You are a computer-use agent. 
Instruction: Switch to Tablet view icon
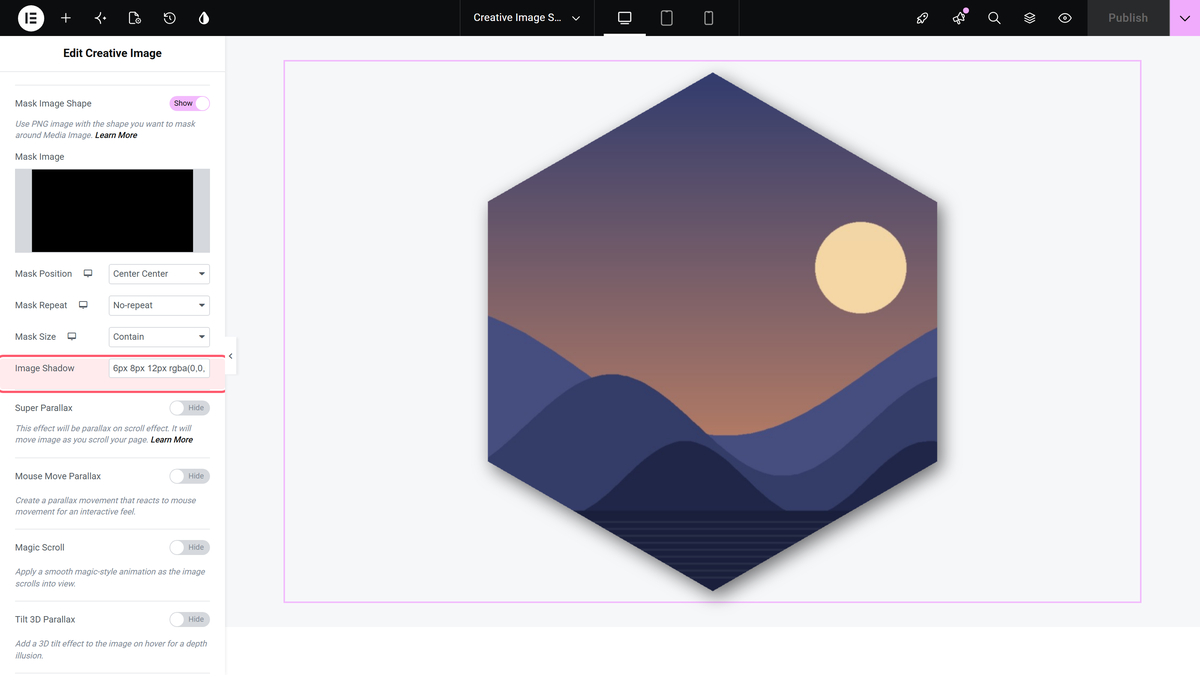click(x=667, y=18)
